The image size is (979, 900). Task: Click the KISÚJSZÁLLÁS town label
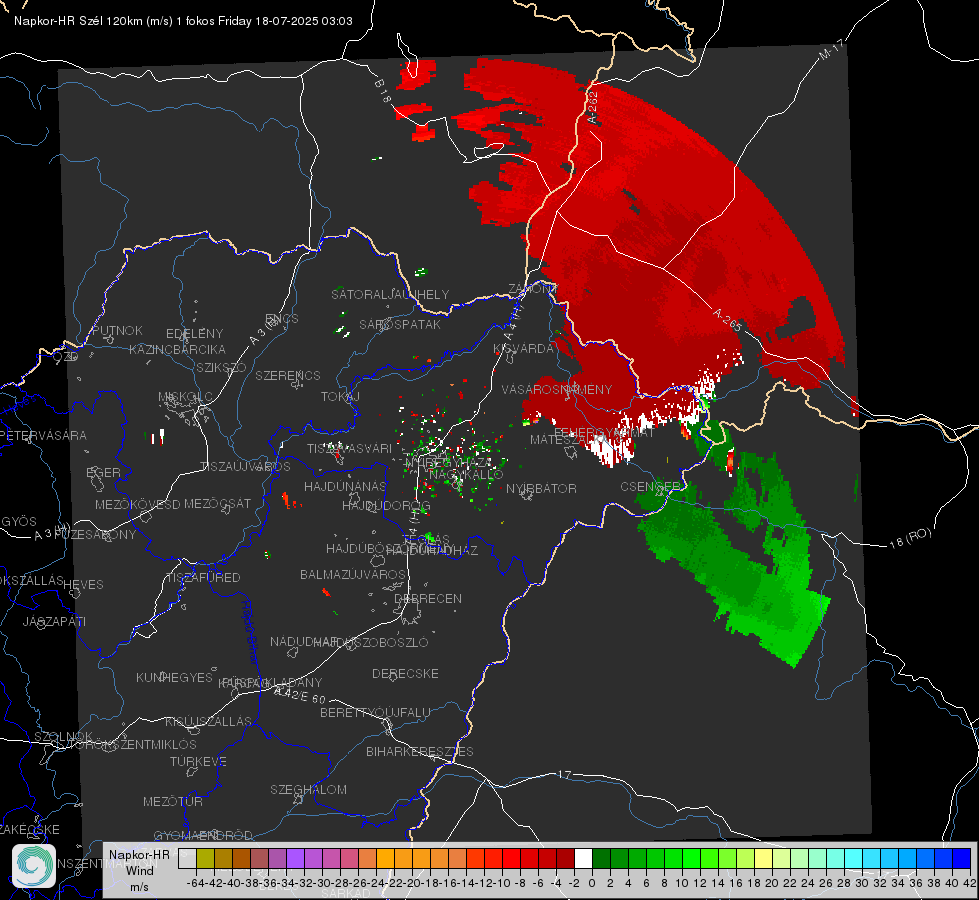209,721
